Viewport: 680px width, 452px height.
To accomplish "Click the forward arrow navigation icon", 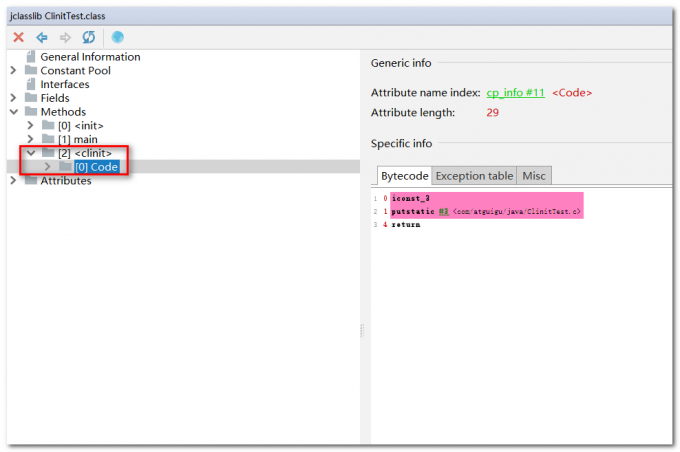I will pos(65,37).
